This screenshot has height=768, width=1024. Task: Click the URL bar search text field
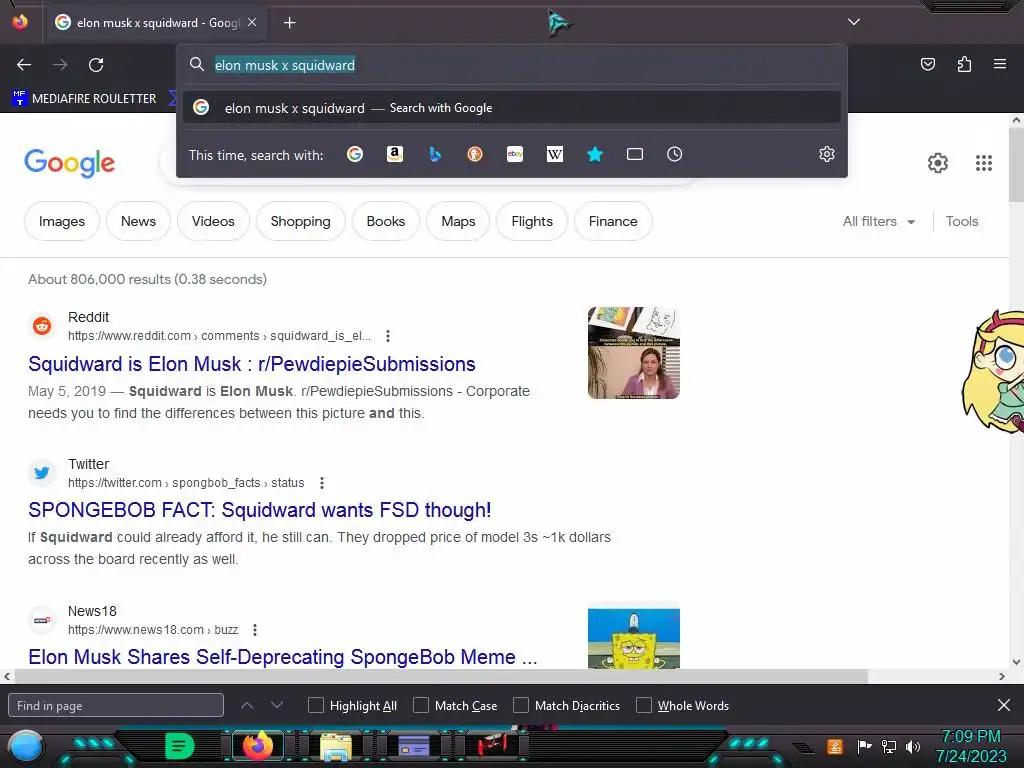click(x=511, y=65)
